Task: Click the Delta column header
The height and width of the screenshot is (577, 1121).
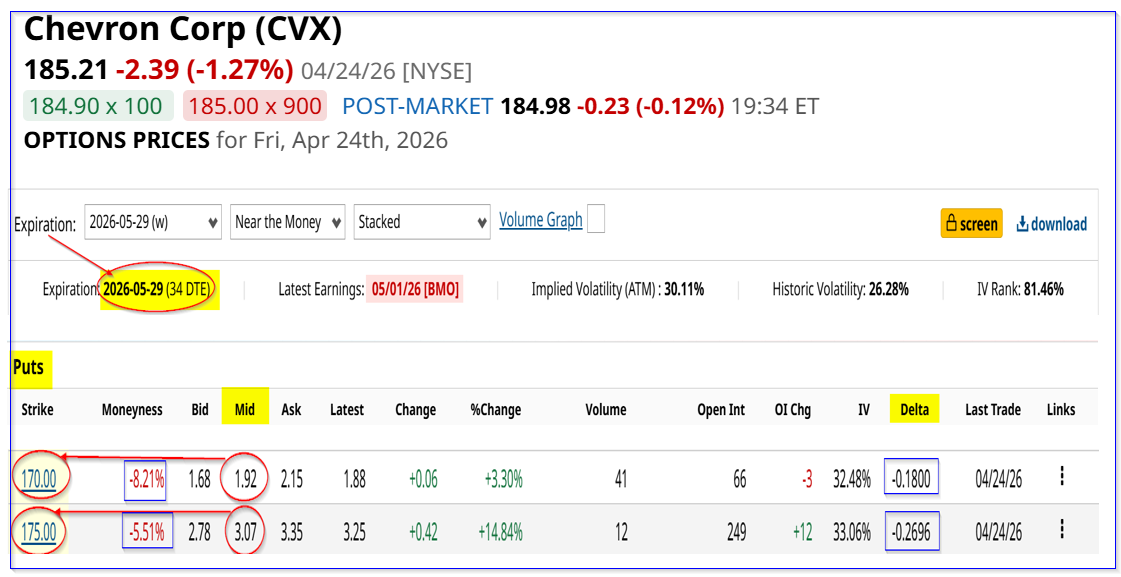Action: pyautogui.click(x=914, y=408)
